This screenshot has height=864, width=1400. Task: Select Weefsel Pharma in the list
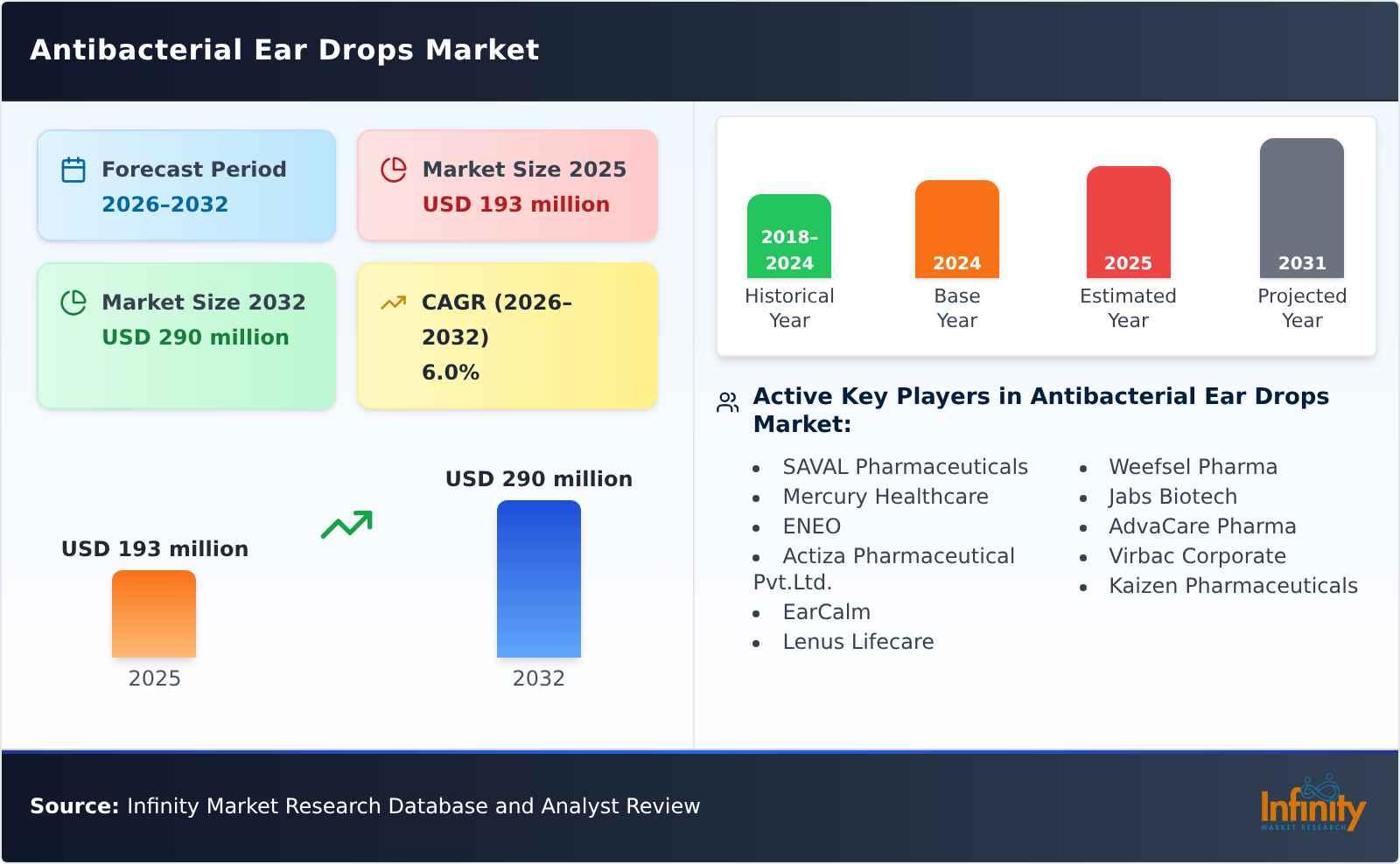coord(1193,467)
